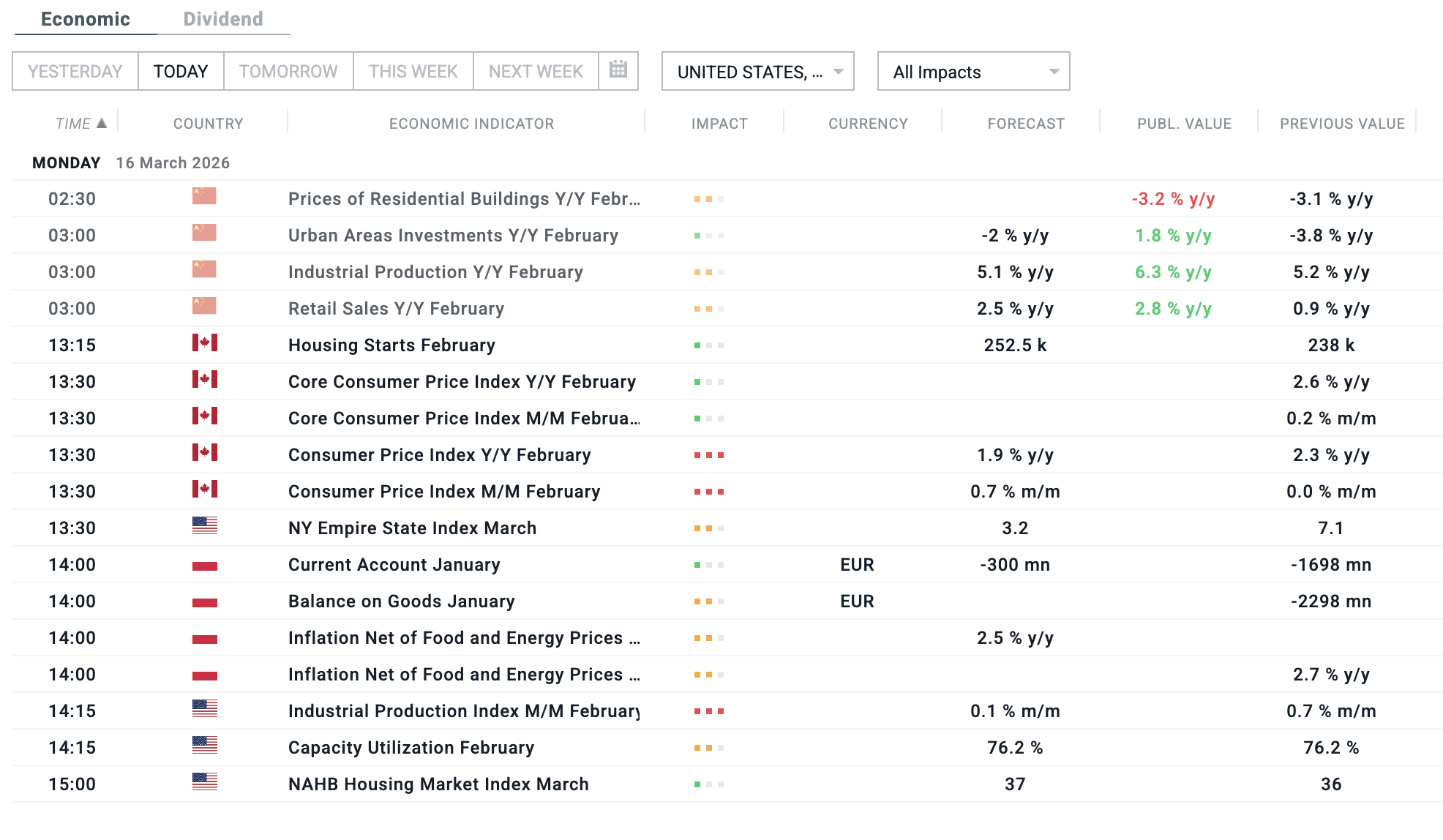The width and height of the screenshot is (1443, 840).
Task: Choose the NEXT WEEK range
Action: pos(536,72)
